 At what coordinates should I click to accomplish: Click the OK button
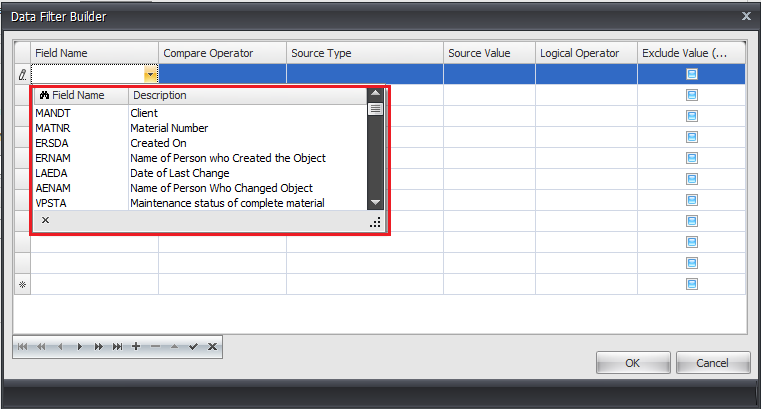632,363
